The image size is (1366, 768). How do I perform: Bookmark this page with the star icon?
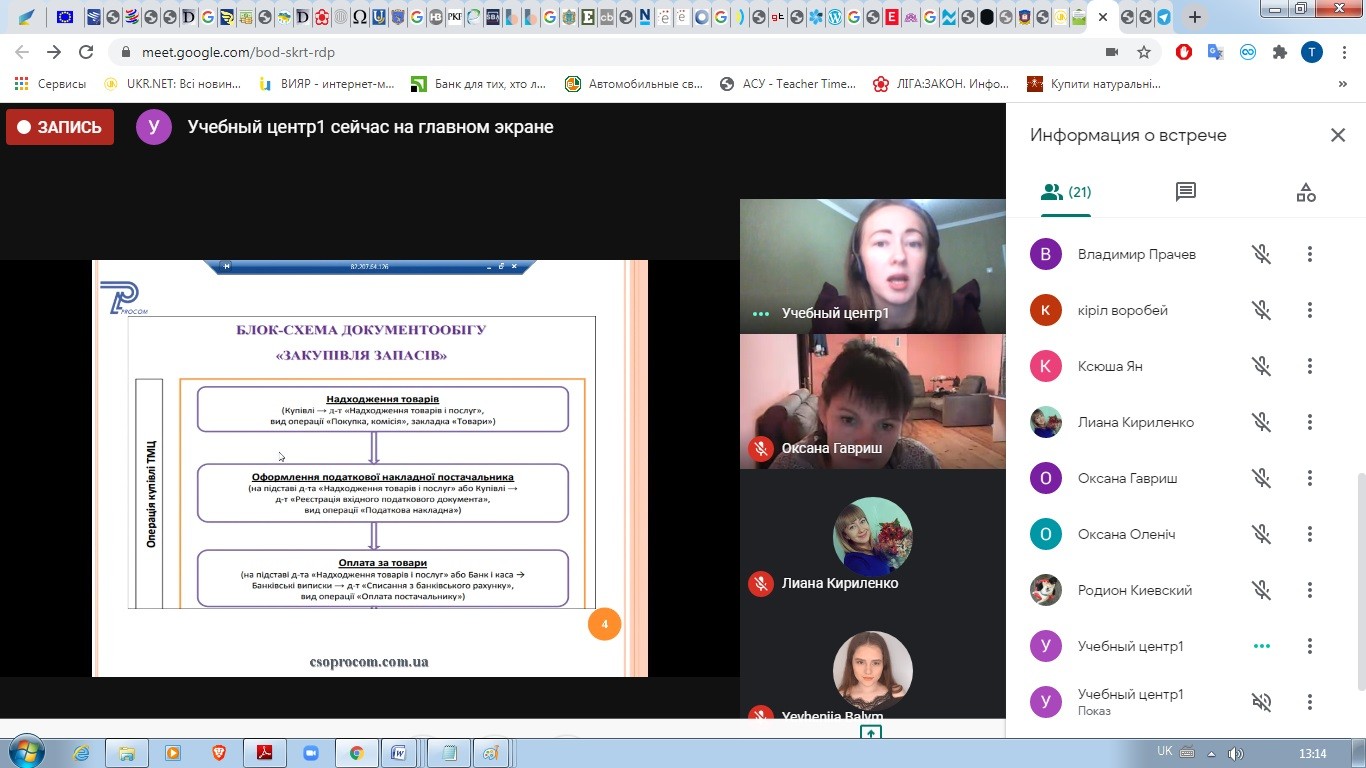click(x=1144, y=52)
